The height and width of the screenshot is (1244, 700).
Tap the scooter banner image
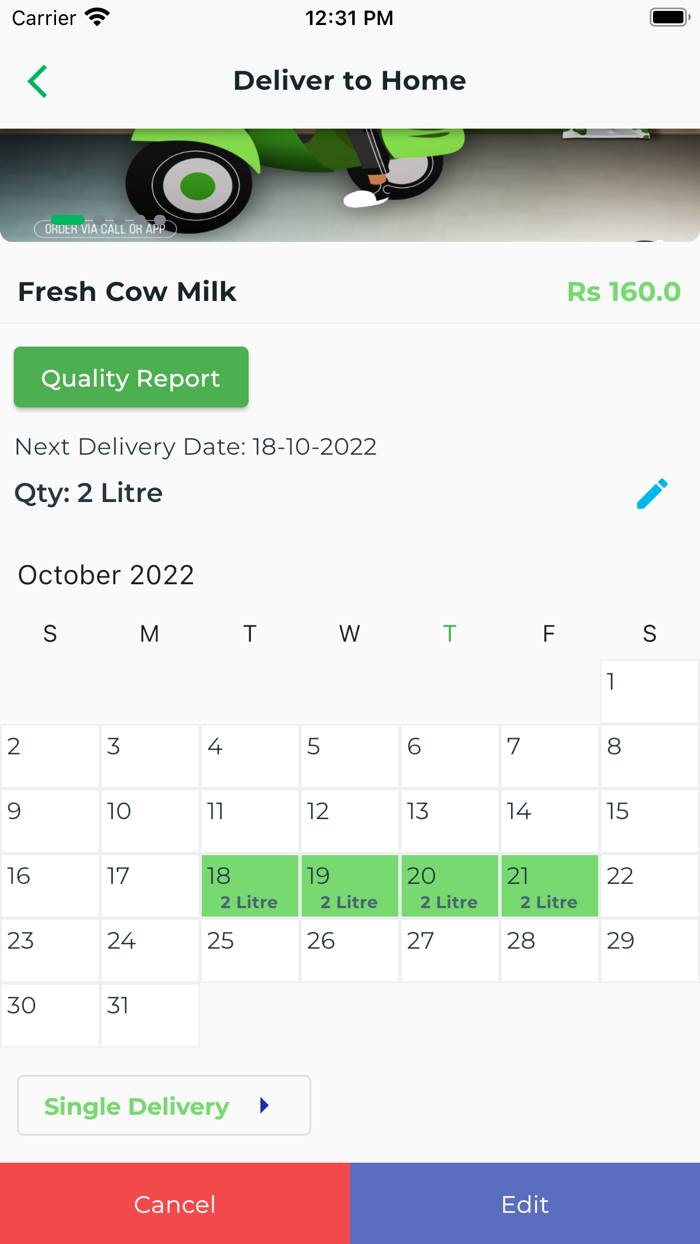(x=350, y=185)
